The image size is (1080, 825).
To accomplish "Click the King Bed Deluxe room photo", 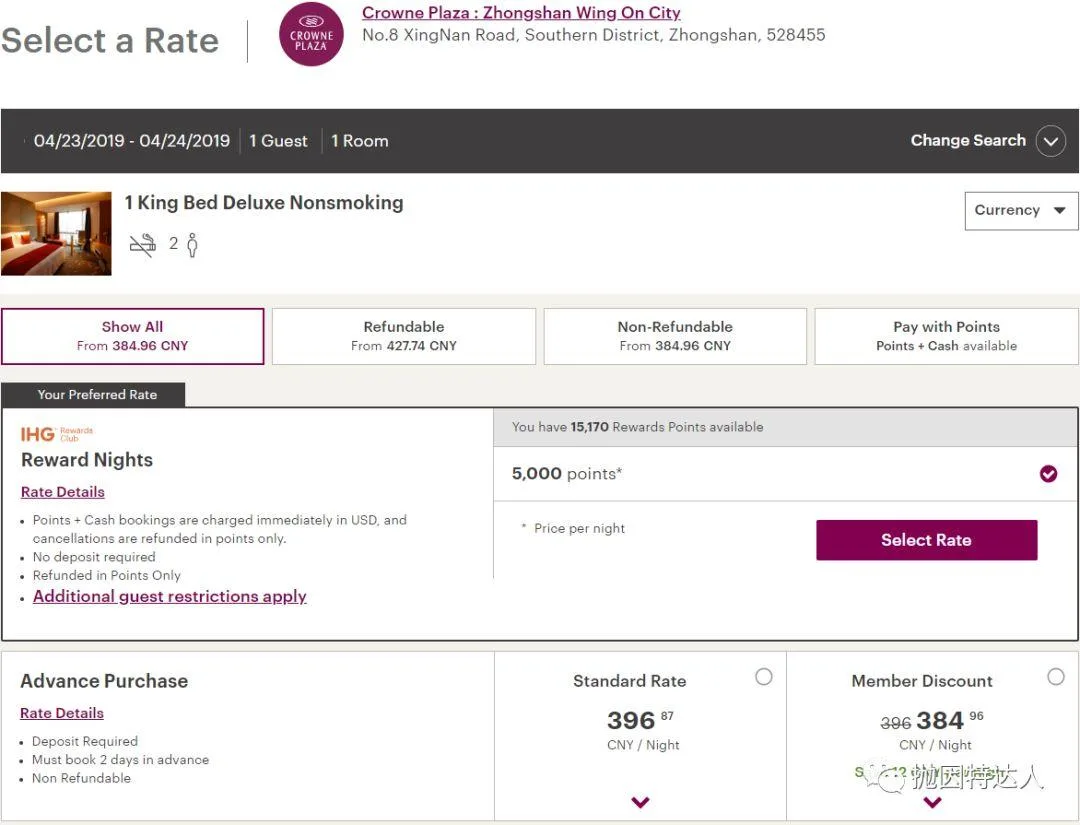I will pyautogui.click(x=56, y=232).
